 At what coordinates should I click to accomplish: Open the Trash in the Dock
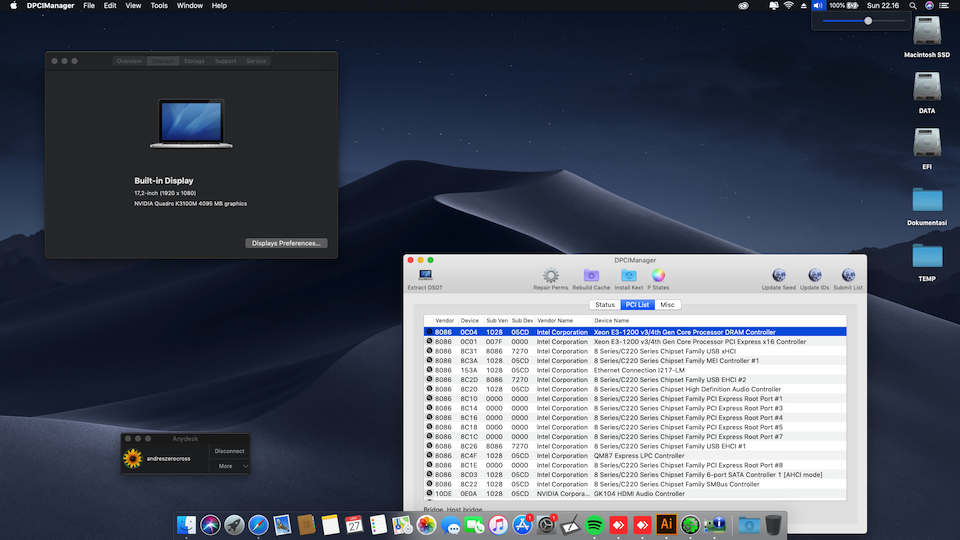(x=773, y=525)
